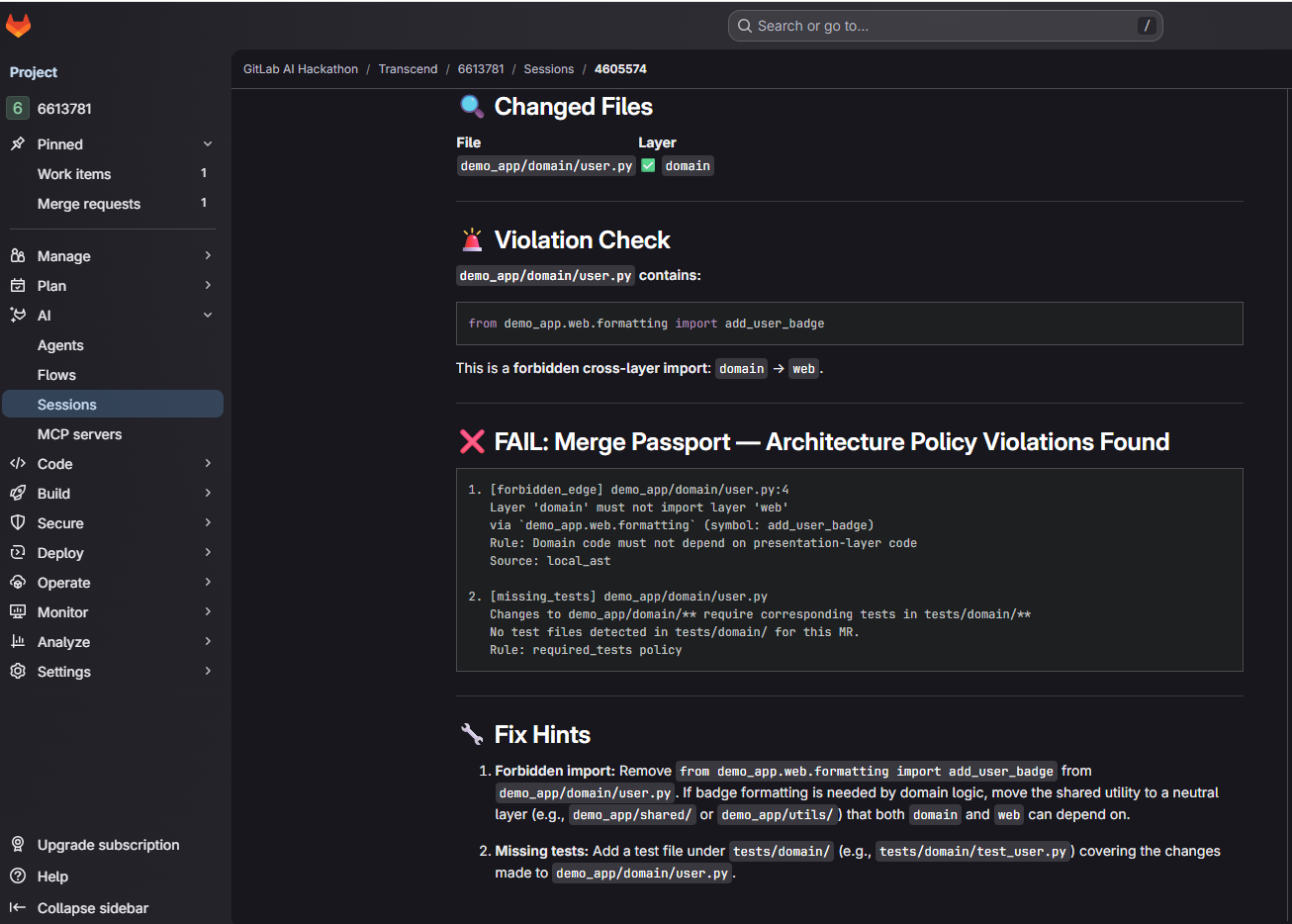Click the red X by FAIL heading

[473, 442]
